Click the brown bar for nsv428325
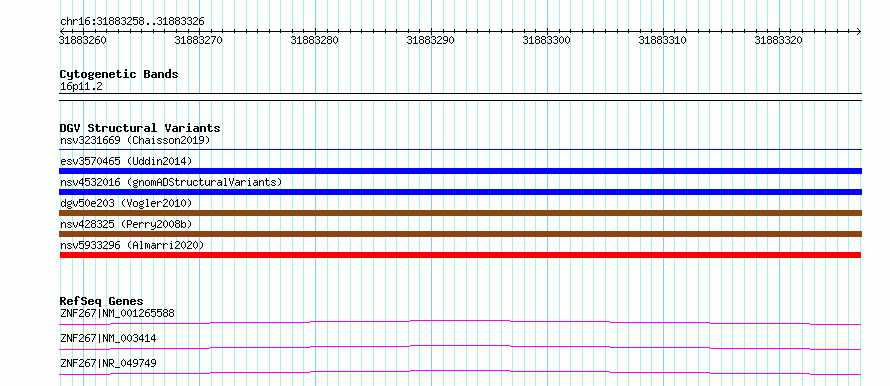This screenshot has height=386, width=890. (460, 234)
